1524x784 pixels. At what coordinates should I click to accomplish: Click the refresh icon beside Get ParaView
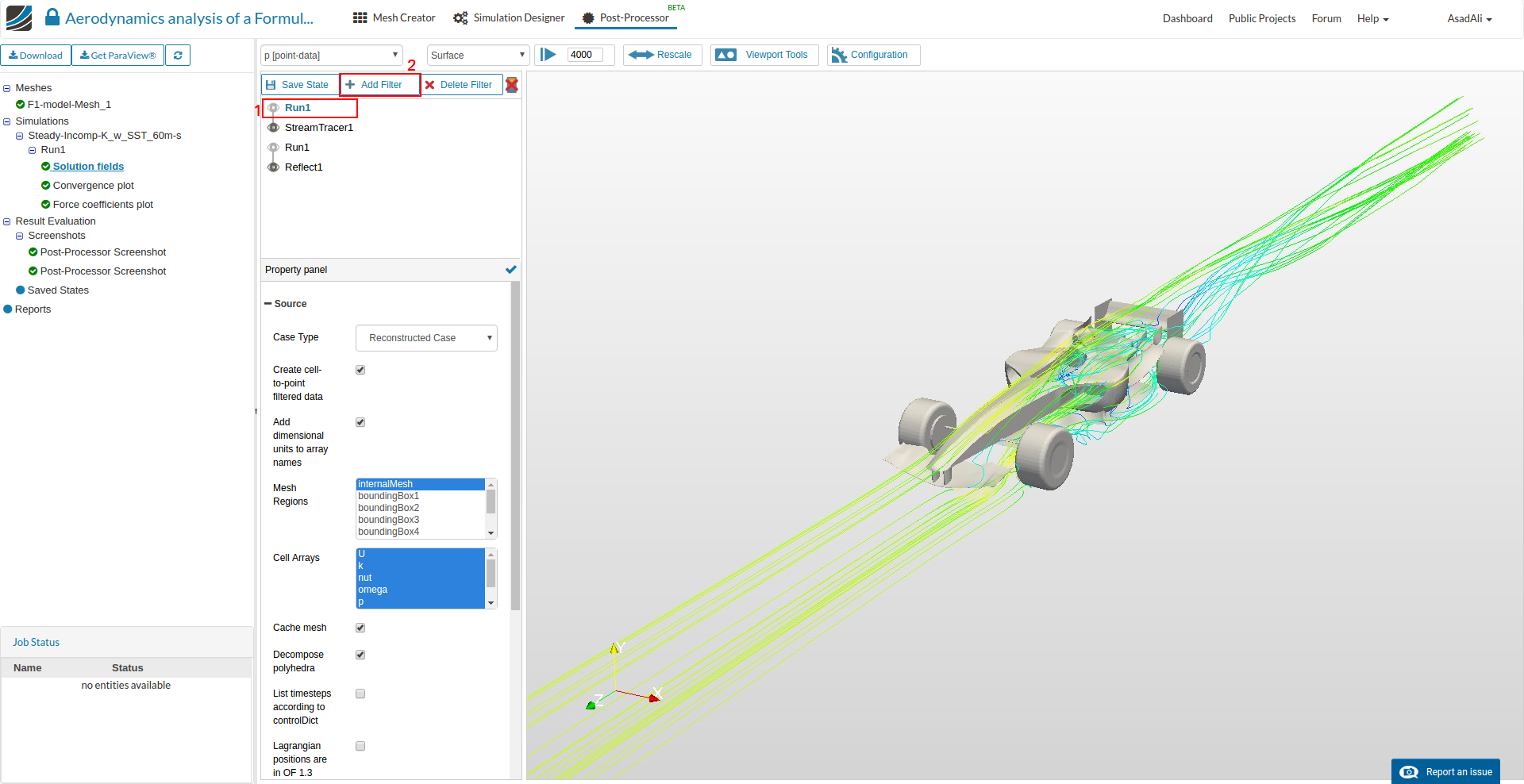point(178,56)
